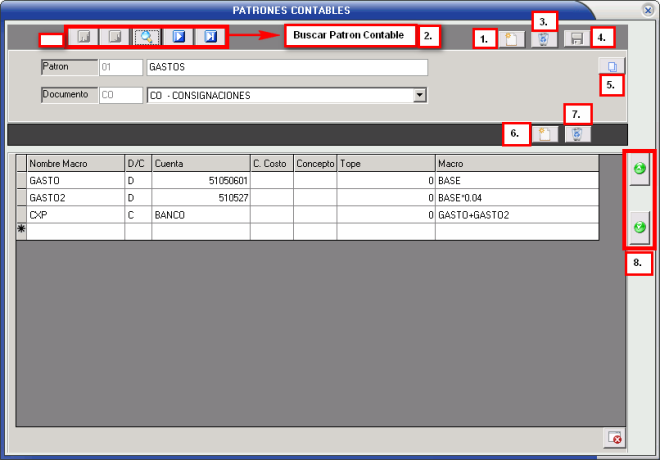Image resolution: width=660 pixels, height=460 pixels.
Task: Go to the next record in navigation bar
Action: click(178, 38)
